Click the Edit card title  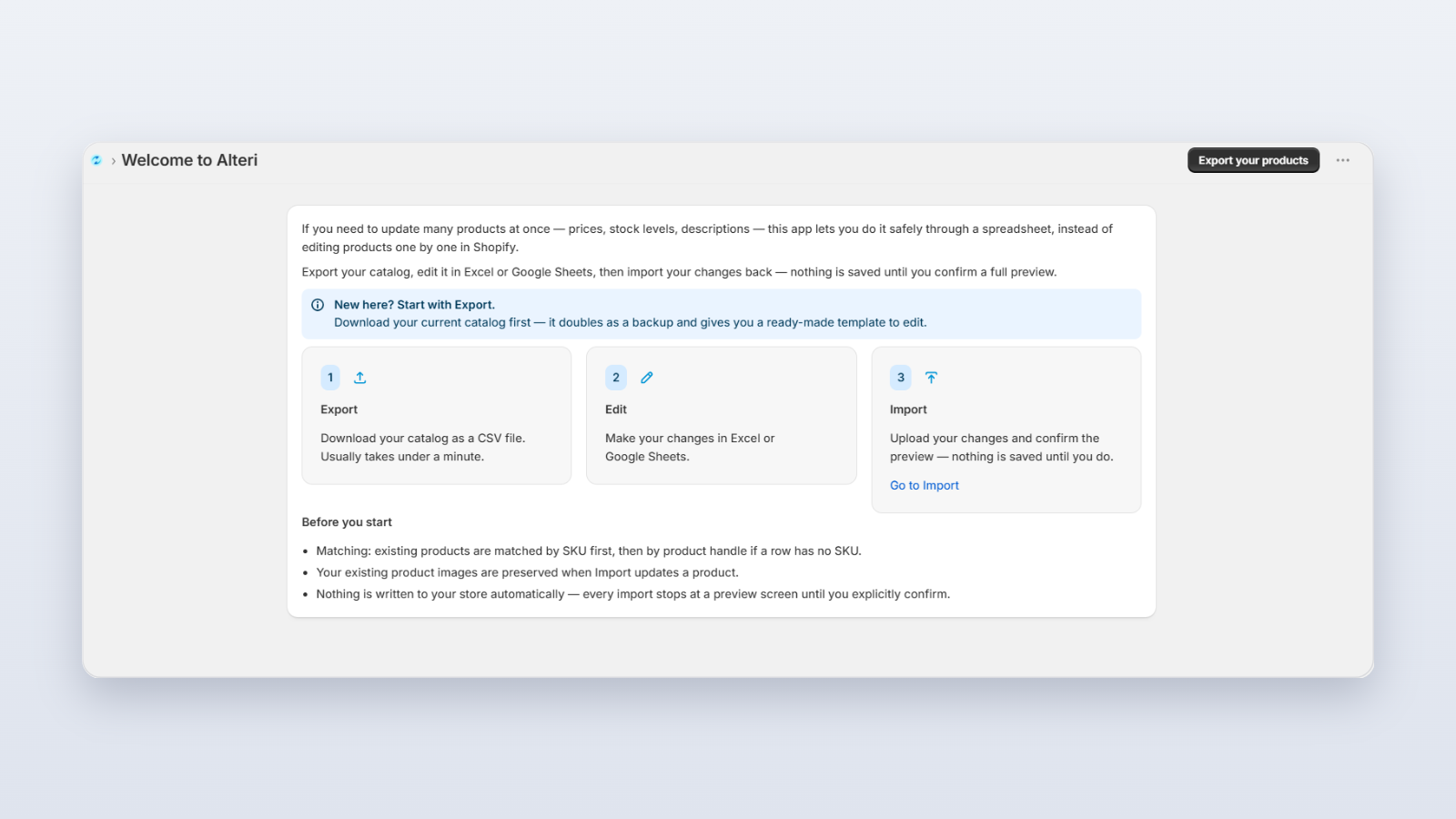click(616, 409)
